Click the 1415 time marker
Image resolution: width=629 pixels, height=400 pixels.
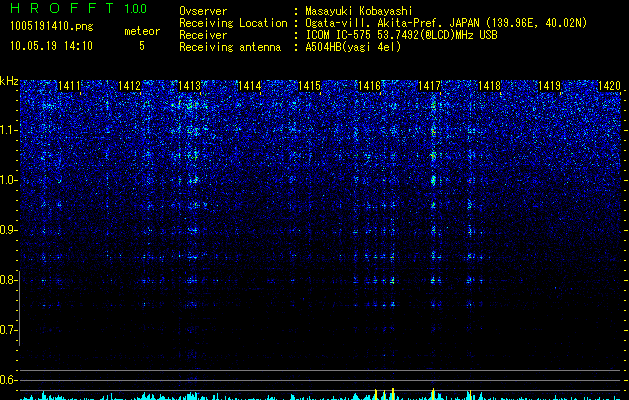coord(309,85)
